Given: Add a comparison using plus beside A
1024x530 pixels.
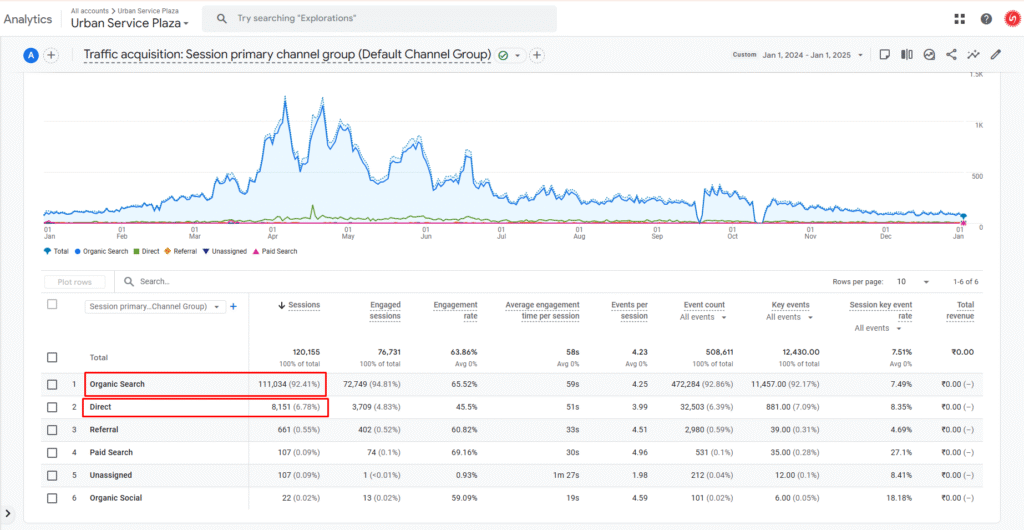Looking at the screenshot, I should tap(51, 55).
